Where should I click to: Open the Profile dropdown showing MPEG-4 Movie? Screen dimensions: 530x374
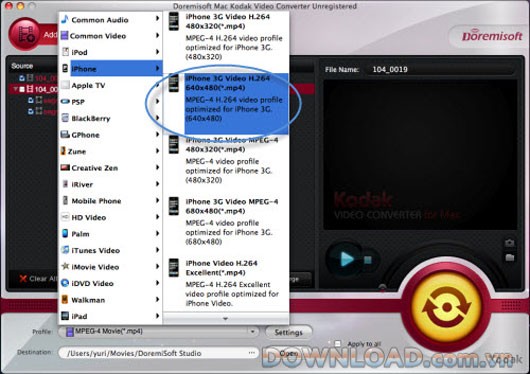click(159, 331)
